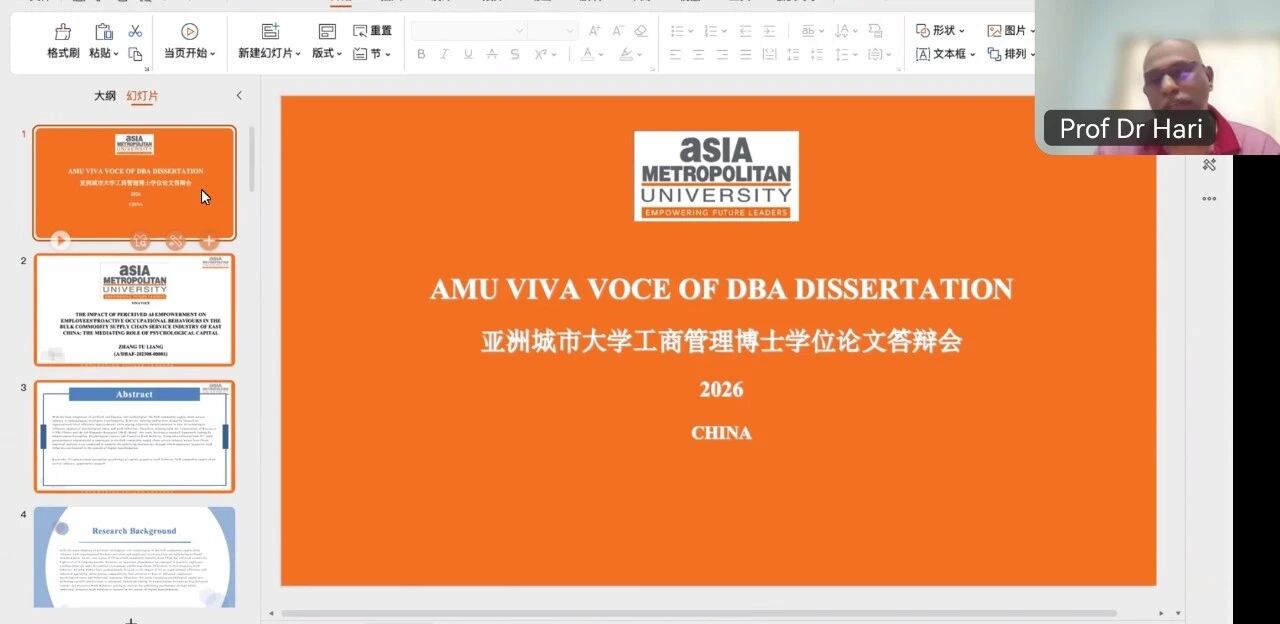
Task: Click the horizontal scrollbar under slide
Action: (x=699, y=613)
